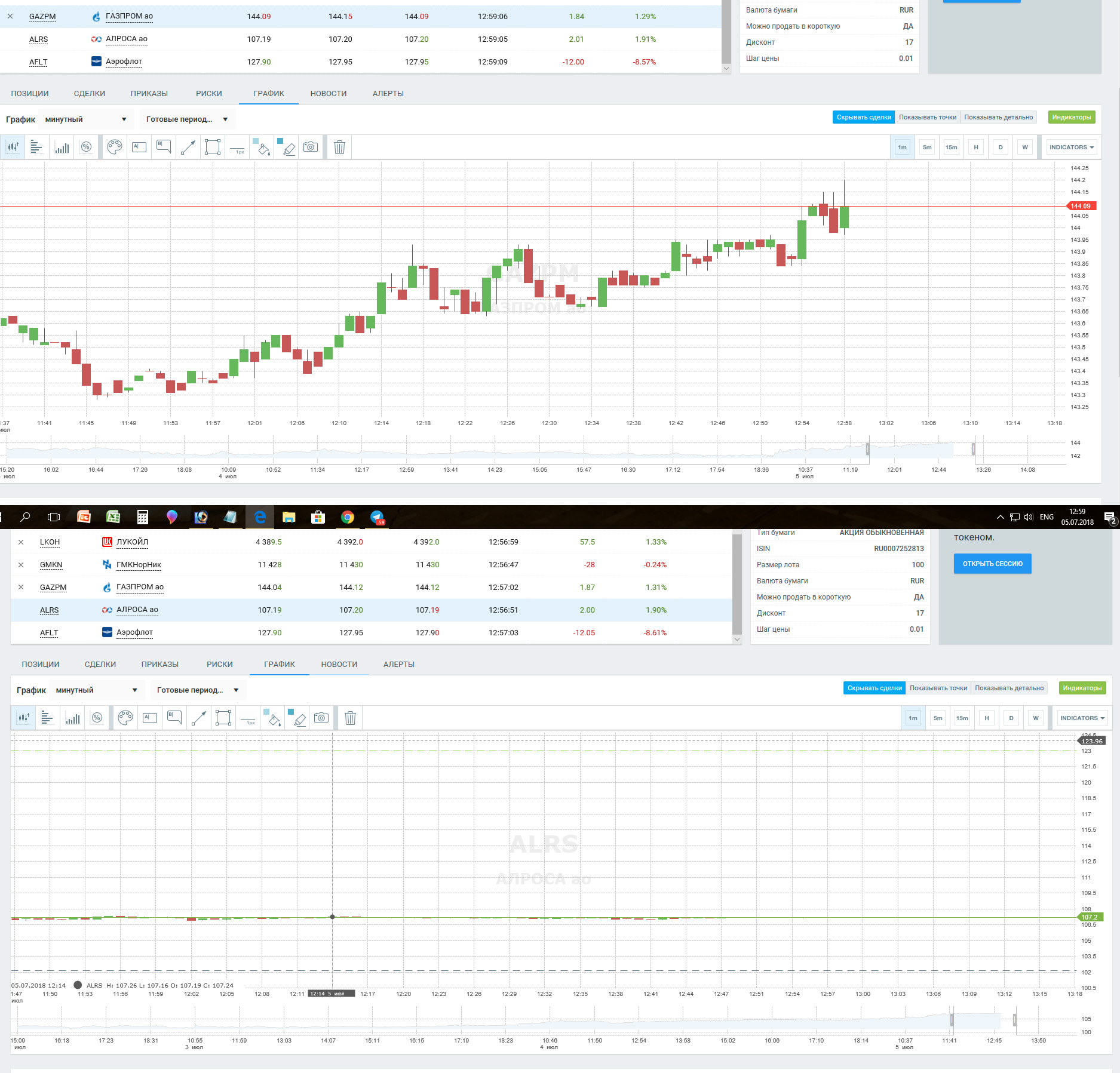1120x1073 pixels.
Task: Switch ALRS chart to 5m interval
Action: tap(938, 718)
